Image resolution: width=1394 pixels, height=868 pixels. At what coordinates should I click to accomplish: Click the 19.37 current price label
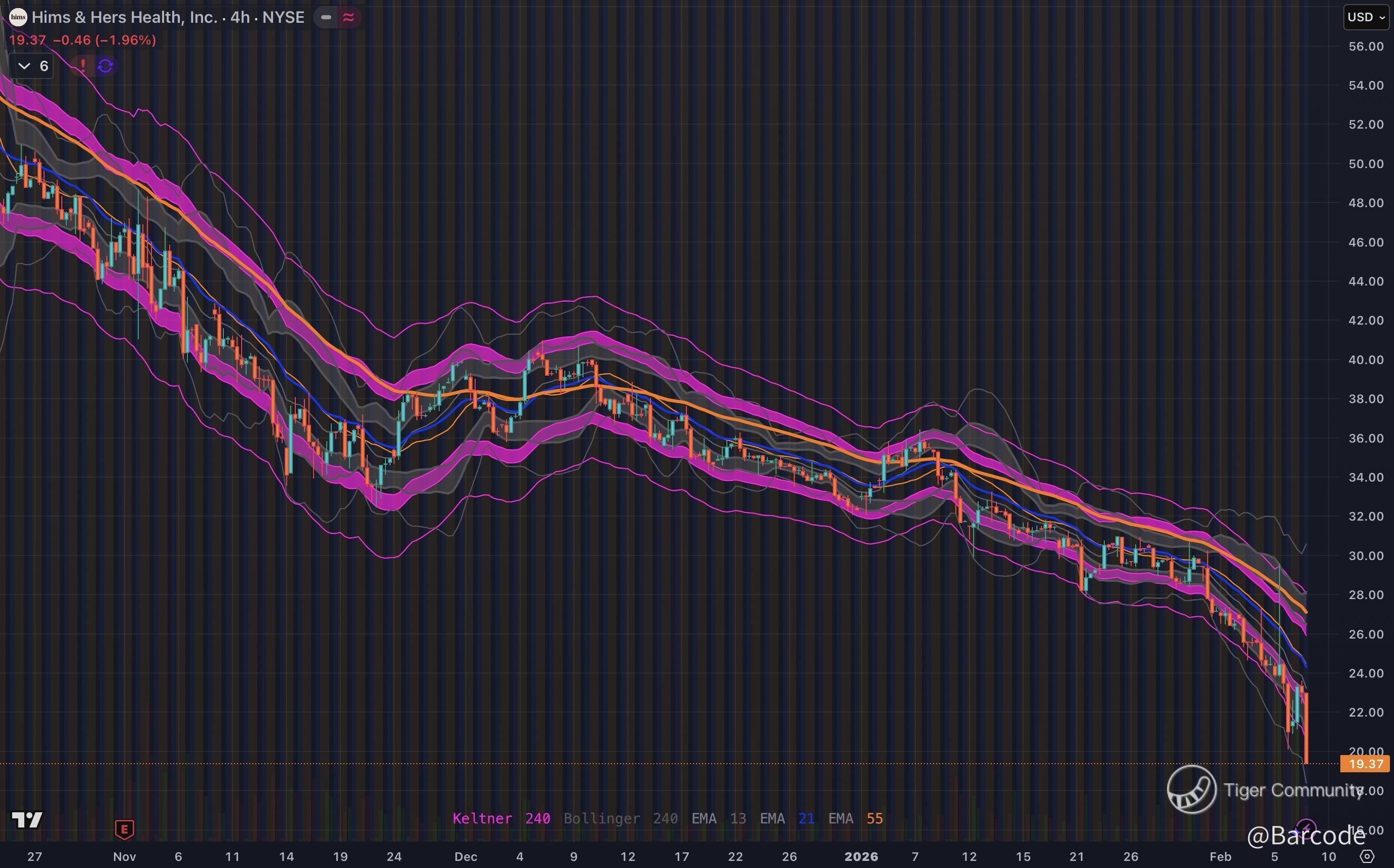pos(1365,764)
